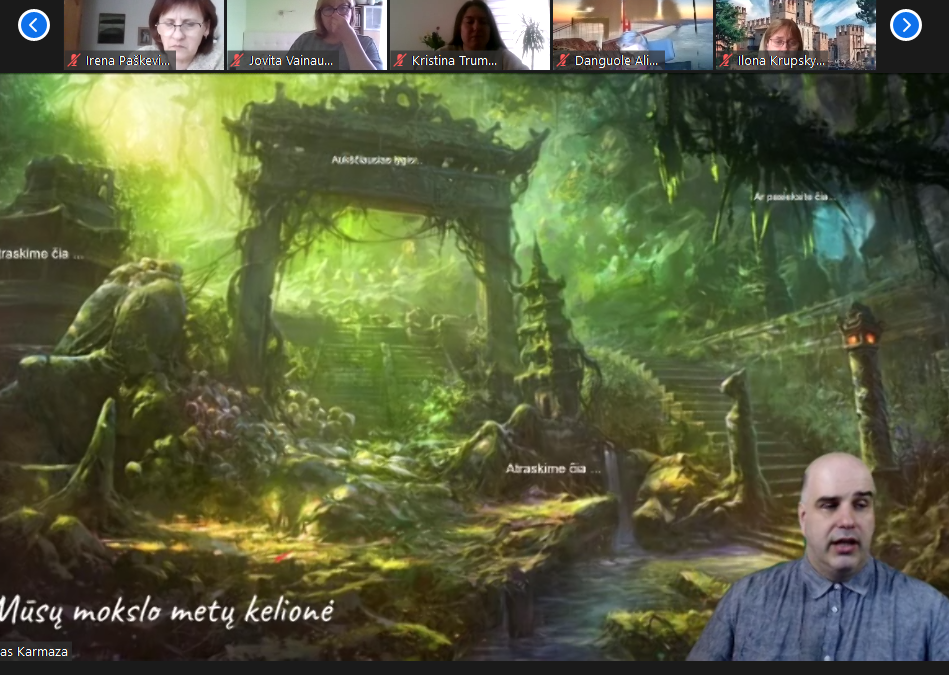
Task: Select Jovita Vainau... video thumbnail
Action: tap(307, 35)
